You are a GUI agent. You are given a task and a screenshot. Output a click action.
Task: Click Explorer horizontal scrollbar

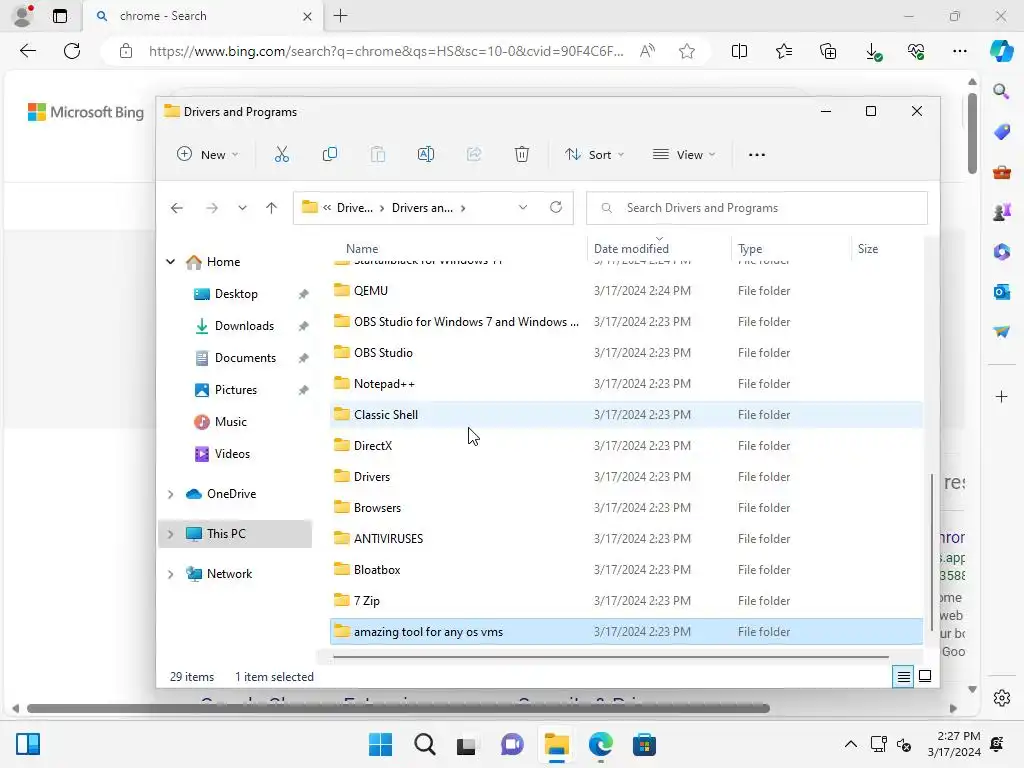pos(610,657)
